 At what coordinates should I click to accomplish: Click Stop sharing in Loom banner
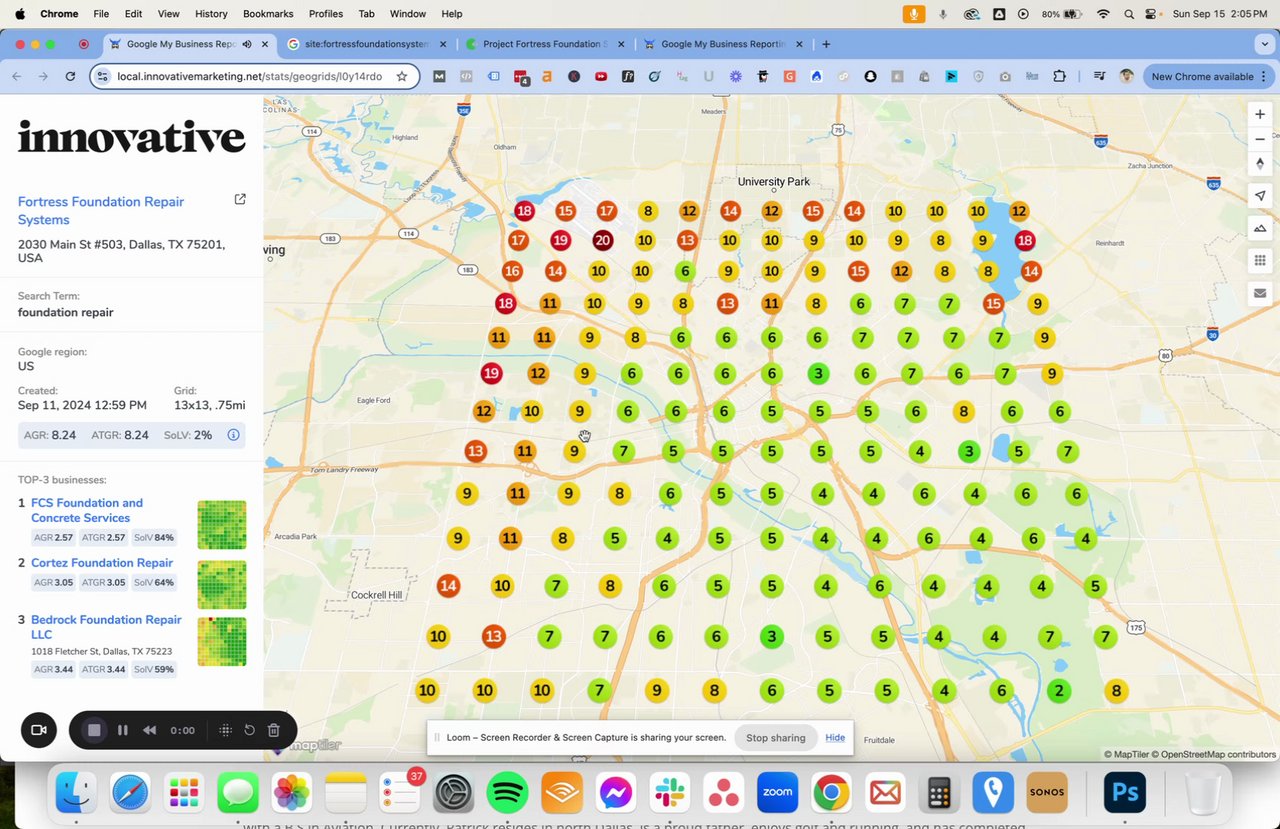tap(775, 738)
